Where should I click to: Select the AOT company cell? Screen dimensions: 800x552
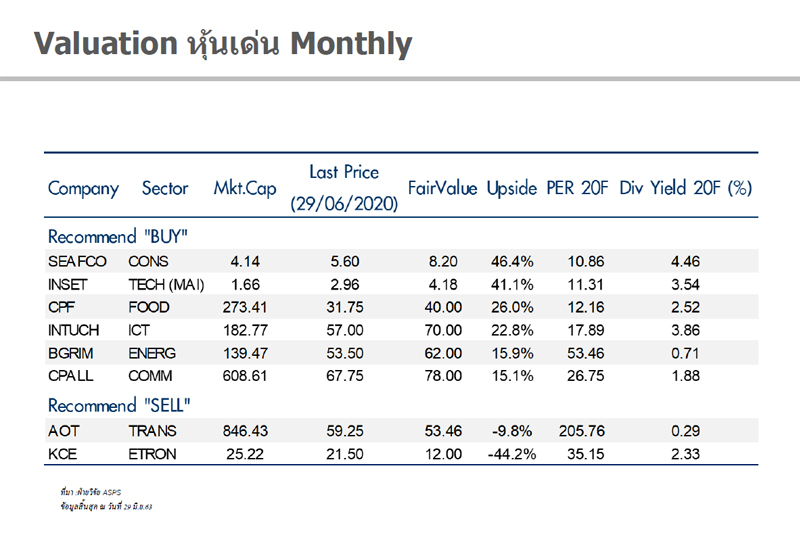click(63, 431)
